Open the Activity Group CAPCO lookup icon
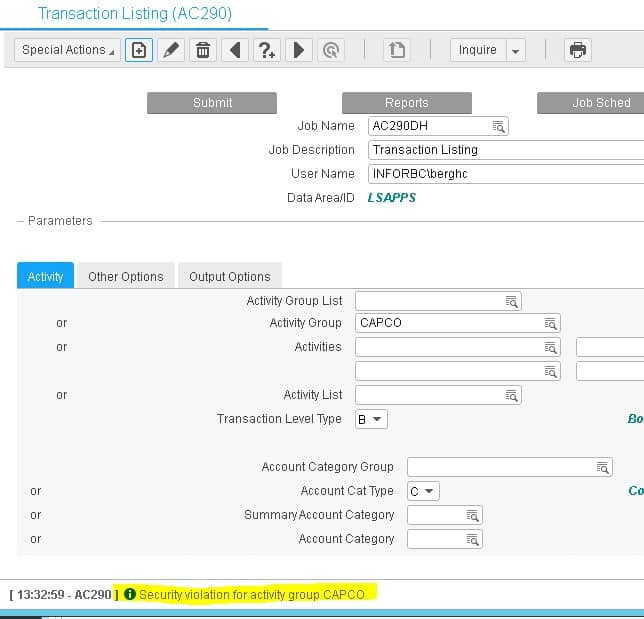This screenshot has height=619, width=644. tap(550, 324)
